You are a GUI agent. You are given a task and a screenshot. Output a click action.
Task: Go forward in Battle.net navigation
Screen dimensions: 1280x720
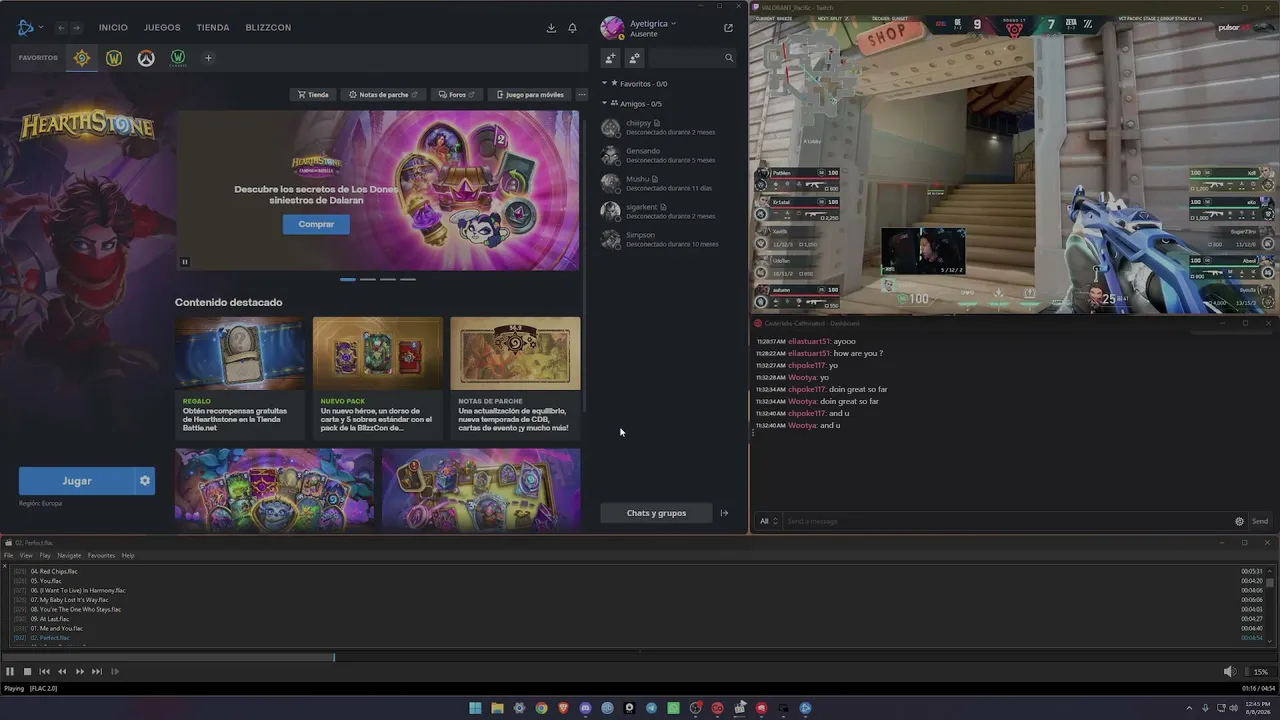click(76, 28)
